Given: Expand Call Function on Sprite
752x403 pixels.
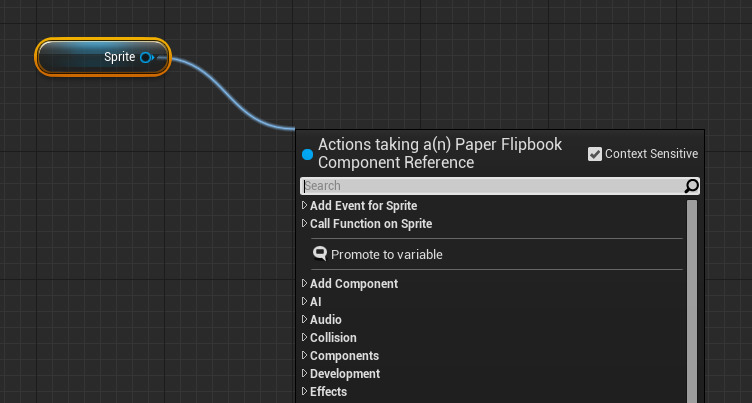Looking at the screenshot, I should point(370,224).
